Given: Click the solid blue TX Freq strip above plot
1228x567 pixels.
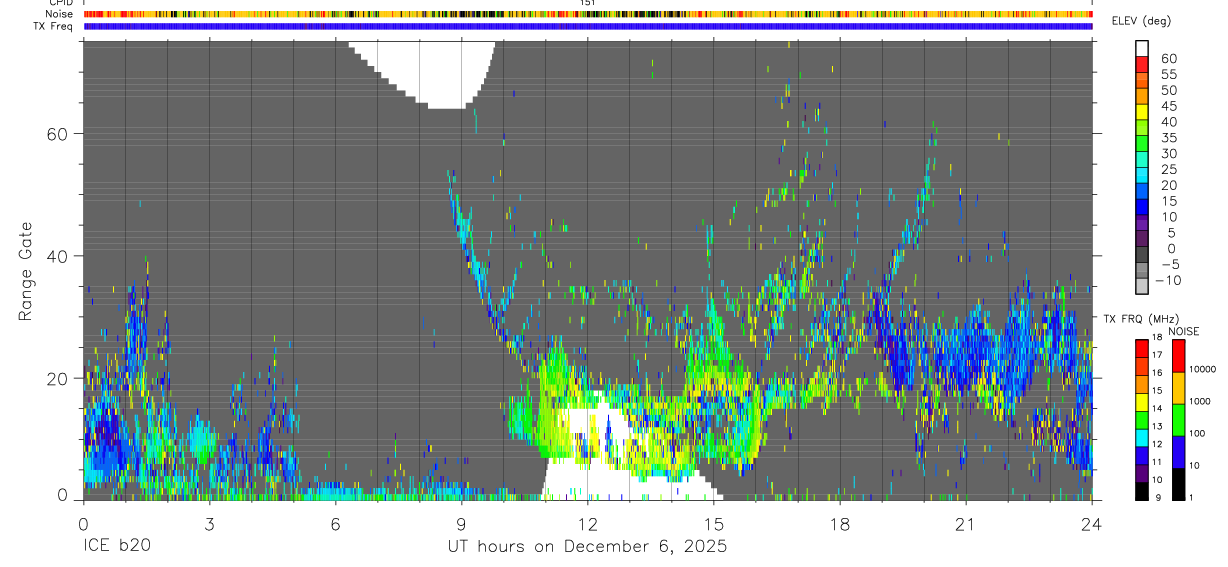Looking at the screenshot, I should click(x=588, y=26).
